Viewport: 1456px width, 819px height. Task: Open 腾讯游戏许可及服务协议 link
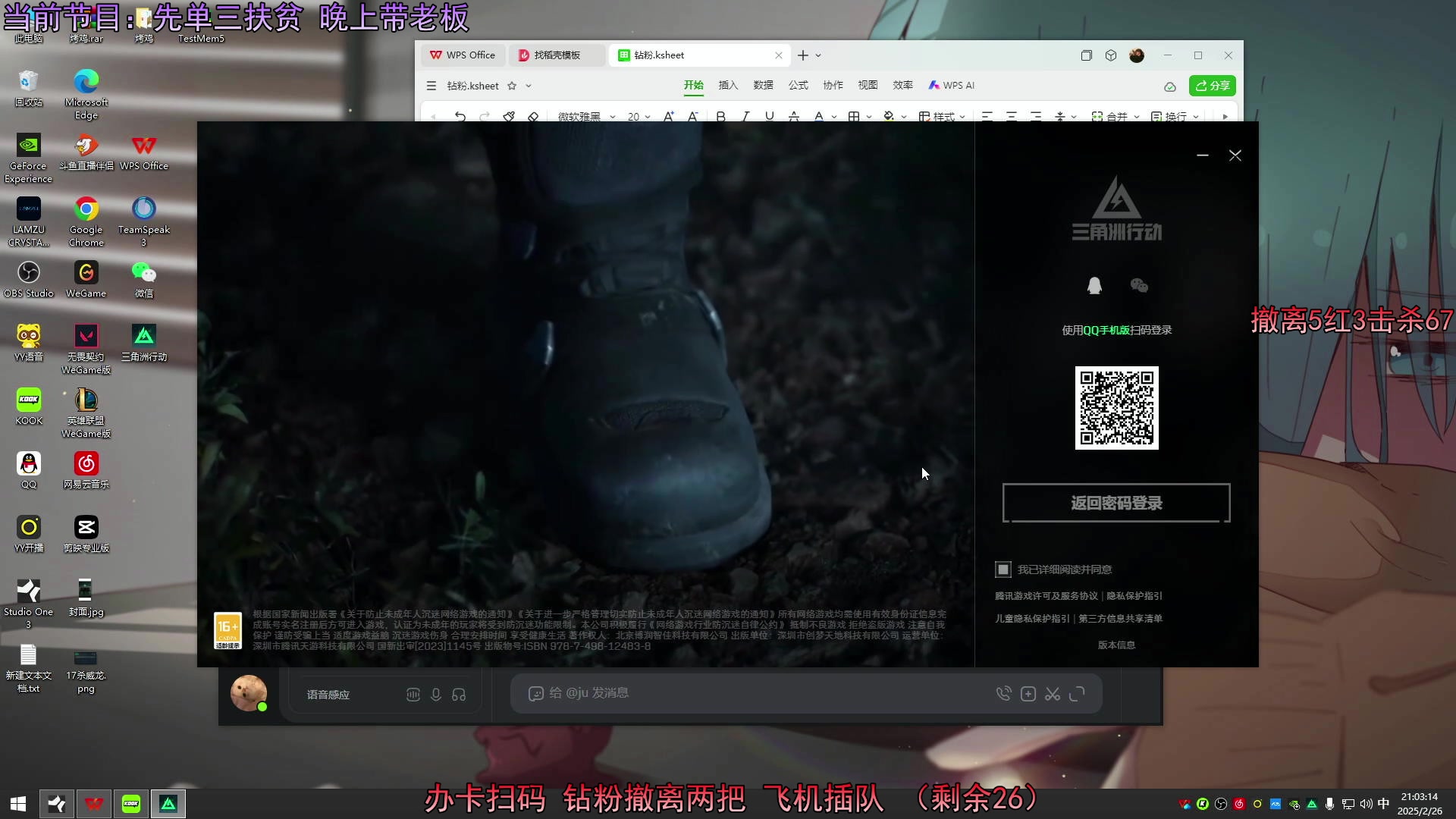pos(1046,596)
